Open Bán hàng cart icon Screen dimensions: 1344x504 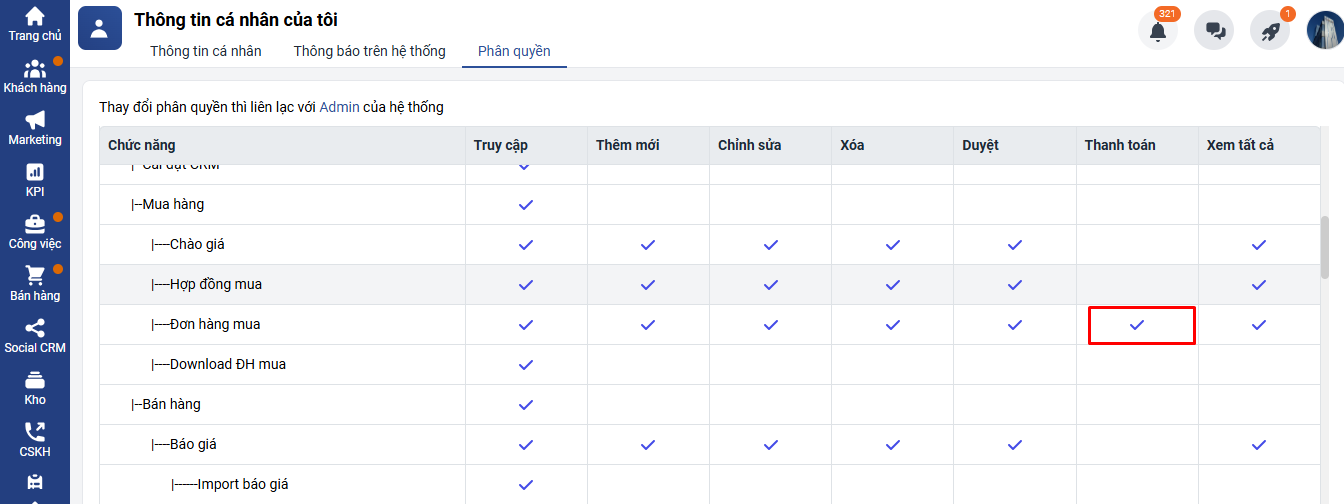click(35, 283)
